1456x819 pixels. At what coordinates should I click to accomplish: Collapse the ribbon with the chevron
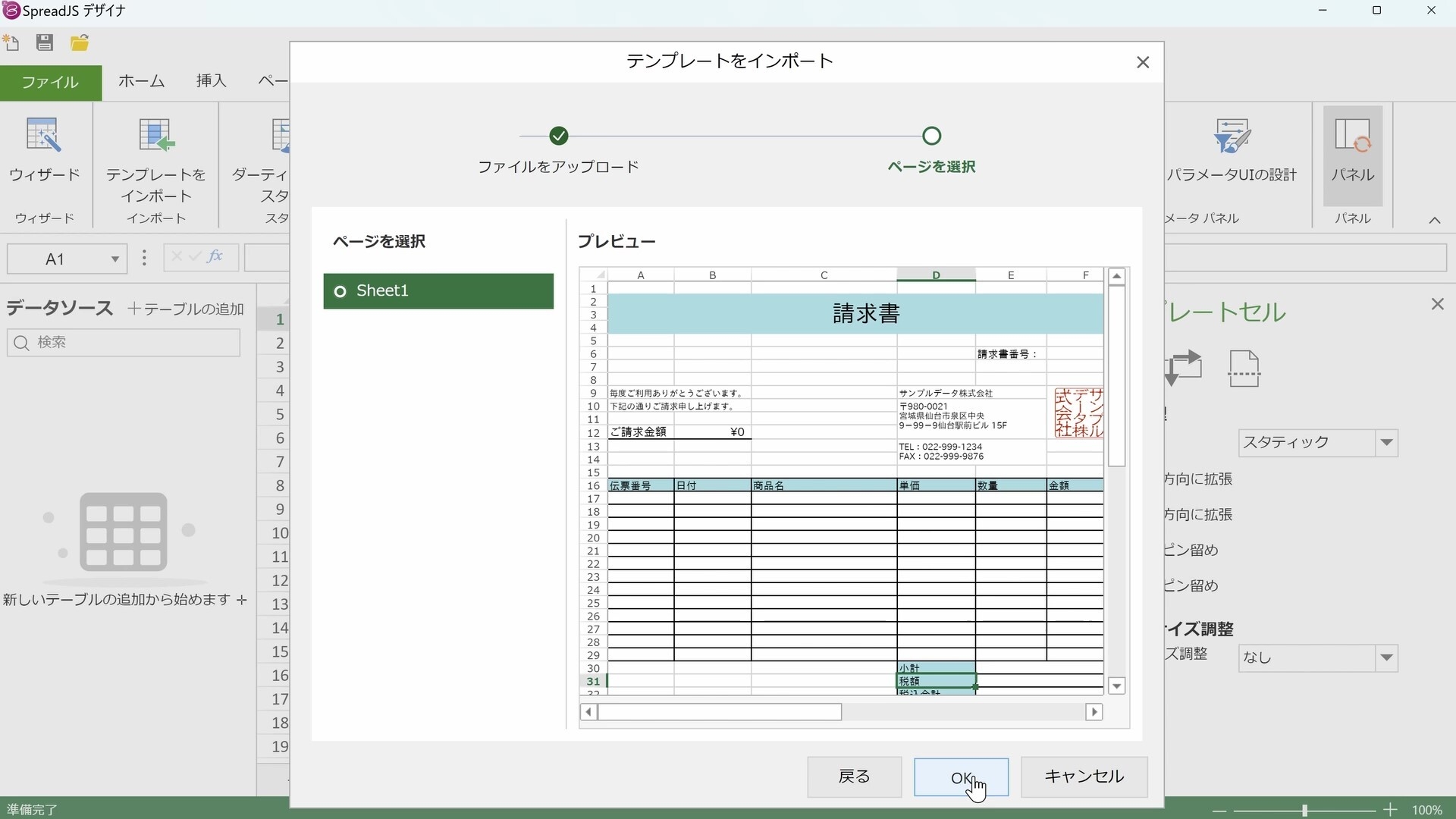pyautogui.click(x=1436, y=219)
